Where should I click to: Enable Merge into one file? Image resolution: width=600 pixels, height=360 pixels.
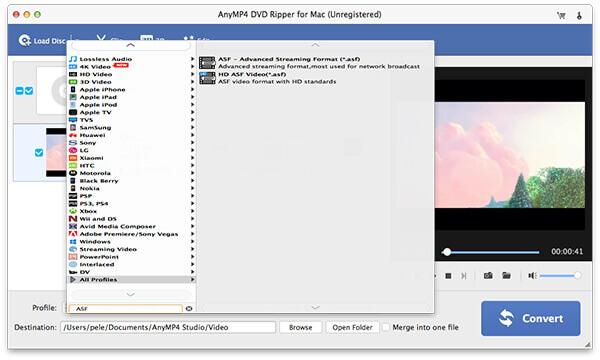coord(386,327)
